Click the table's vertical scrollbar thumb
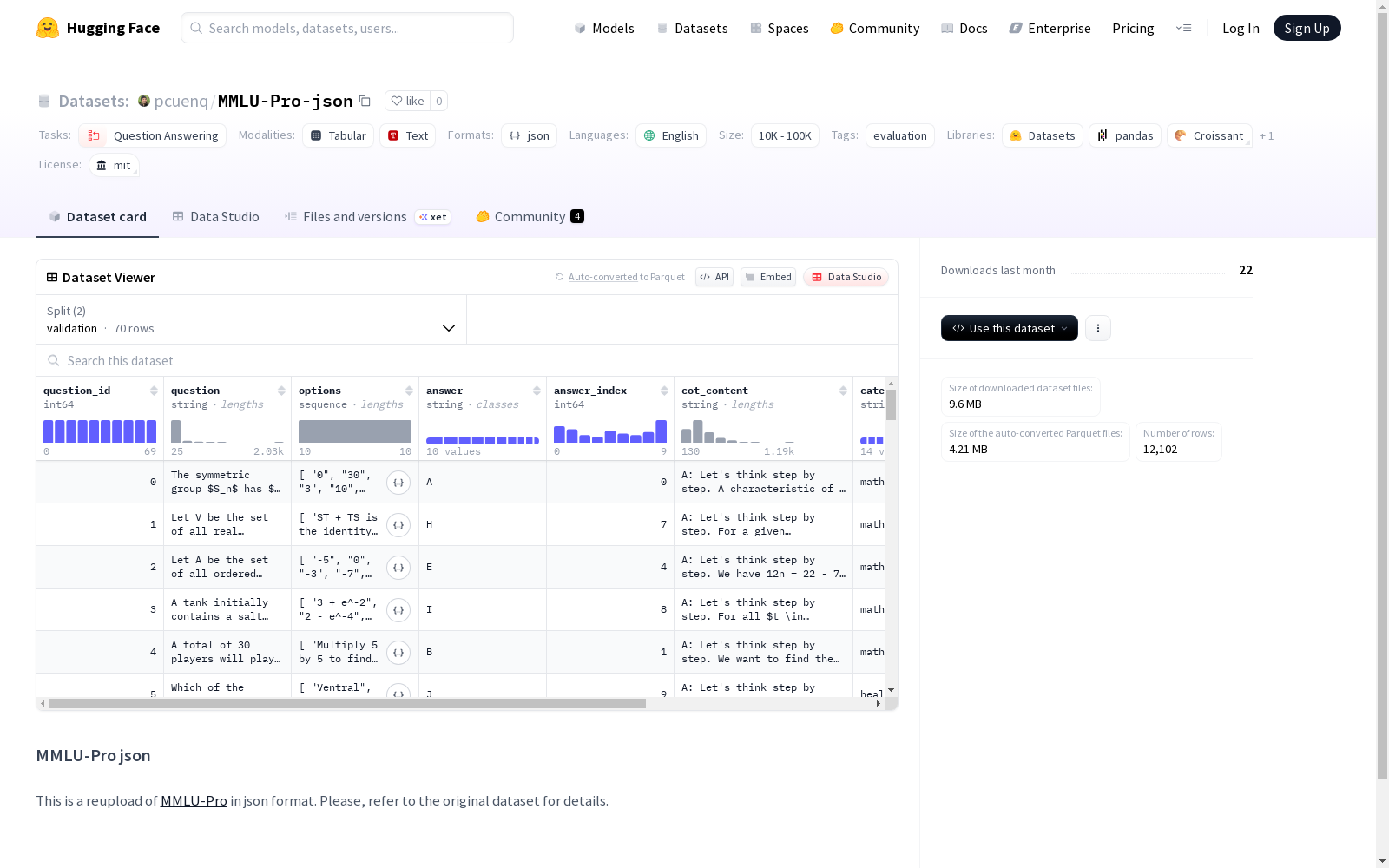This screenshot has height=868, width=1389. [x=891, y=404]
